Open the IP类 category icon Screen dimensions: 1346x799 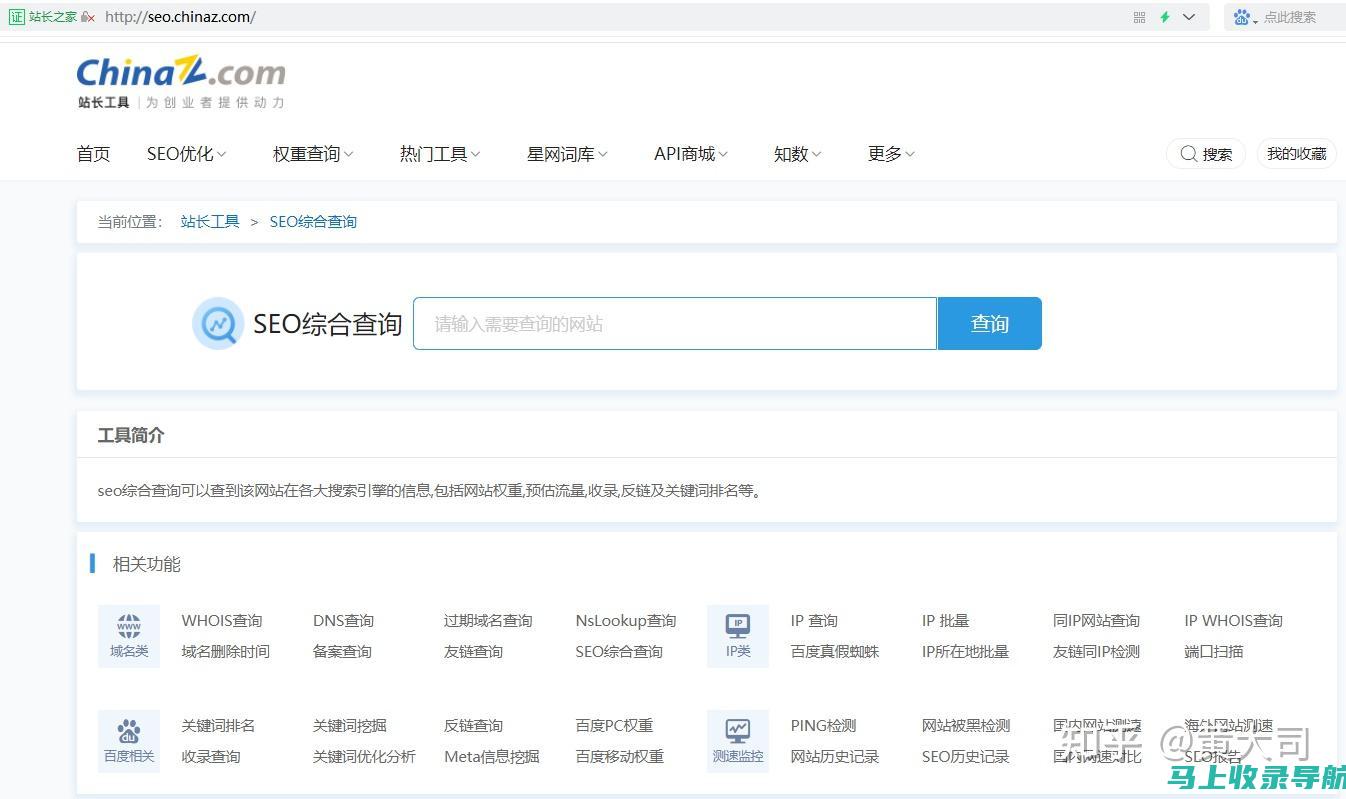point(738,635)
